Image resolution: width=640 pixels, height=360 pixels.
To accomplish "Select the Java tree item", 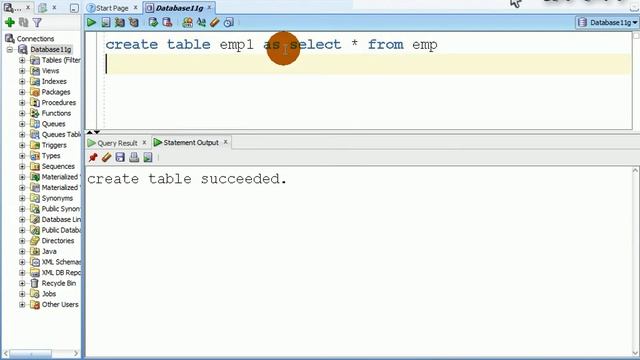I will tap(49, 251).
